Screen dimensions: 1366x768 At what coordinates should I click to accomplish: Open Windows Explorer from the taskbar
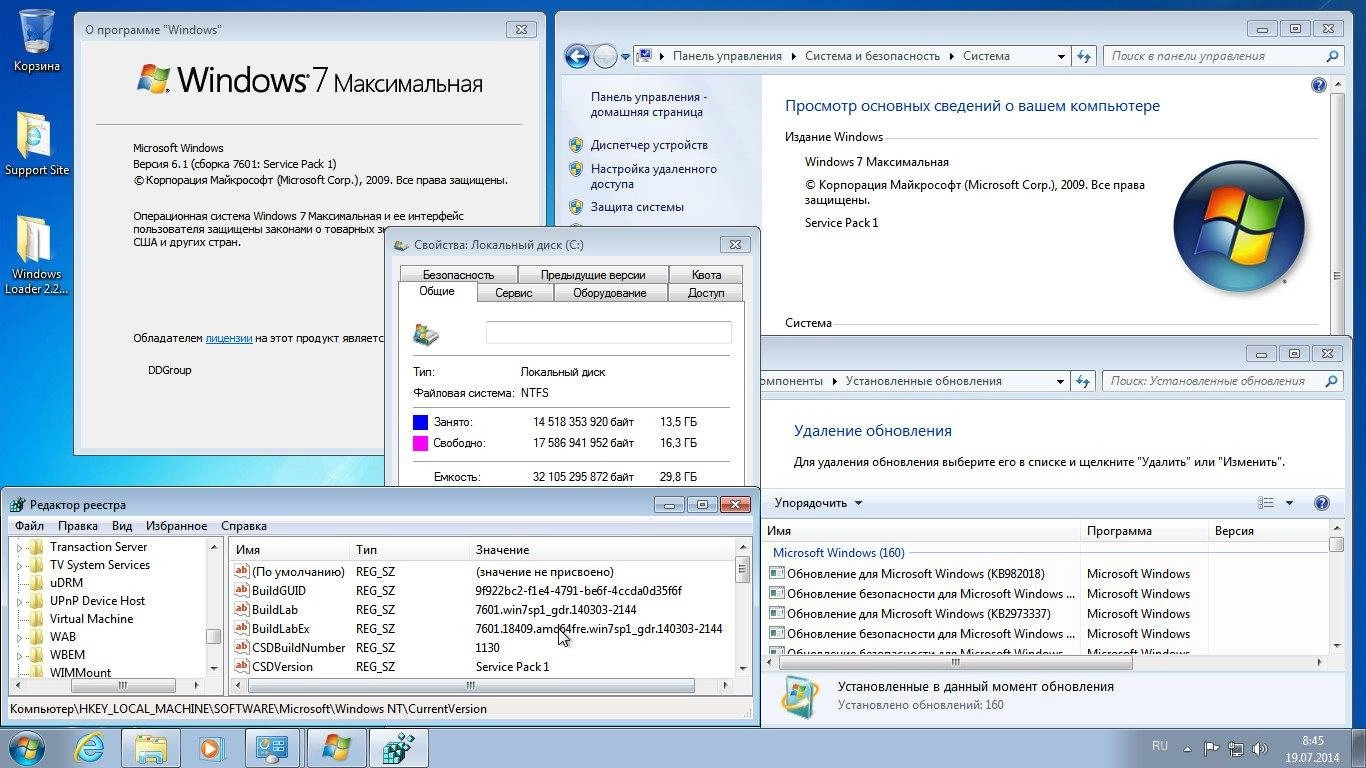coord(150,747)
